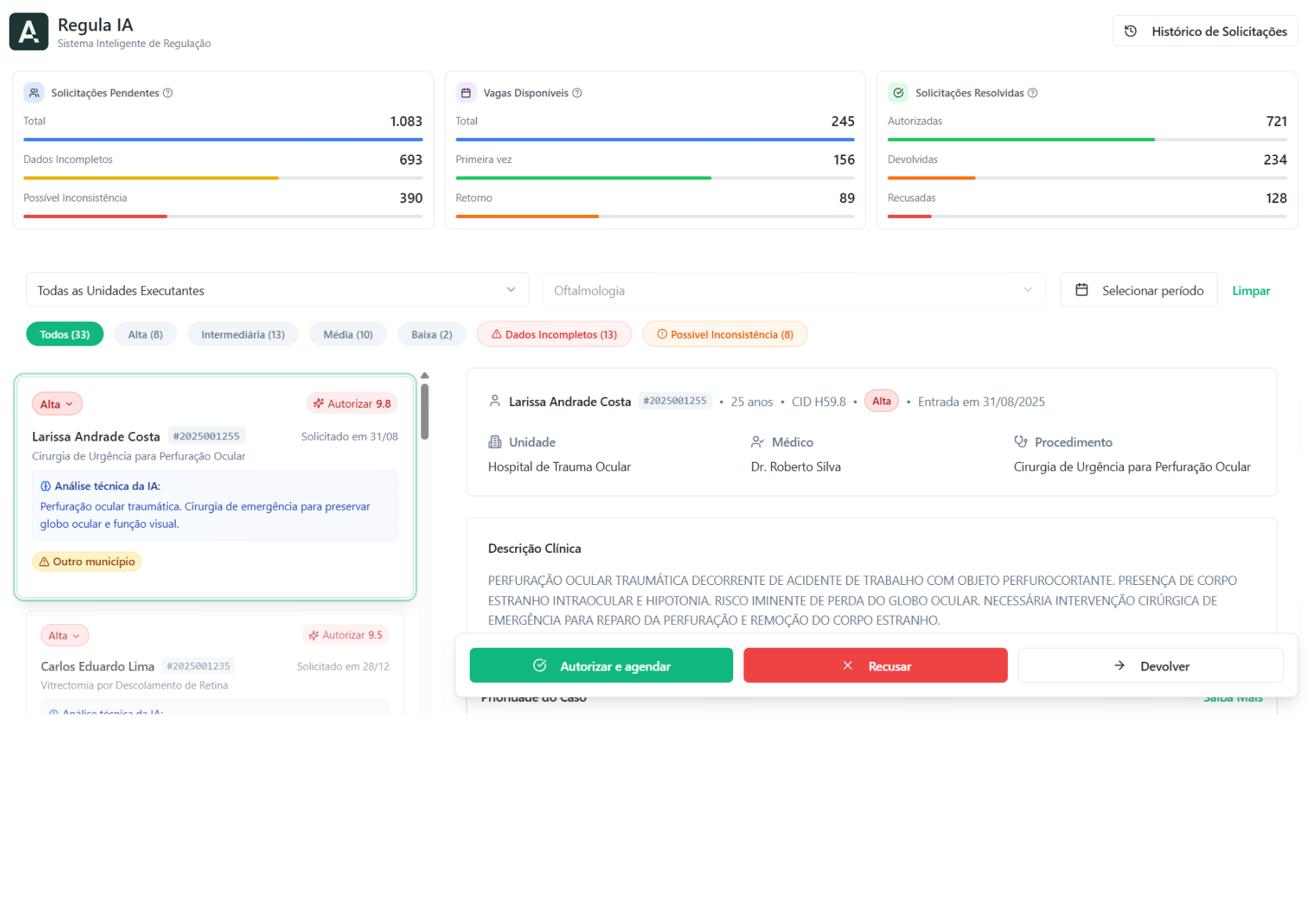Viewport: 1316px width, 919px height.
Task: Click the history clock icon at top right
Action: [x=1131, y=31]
